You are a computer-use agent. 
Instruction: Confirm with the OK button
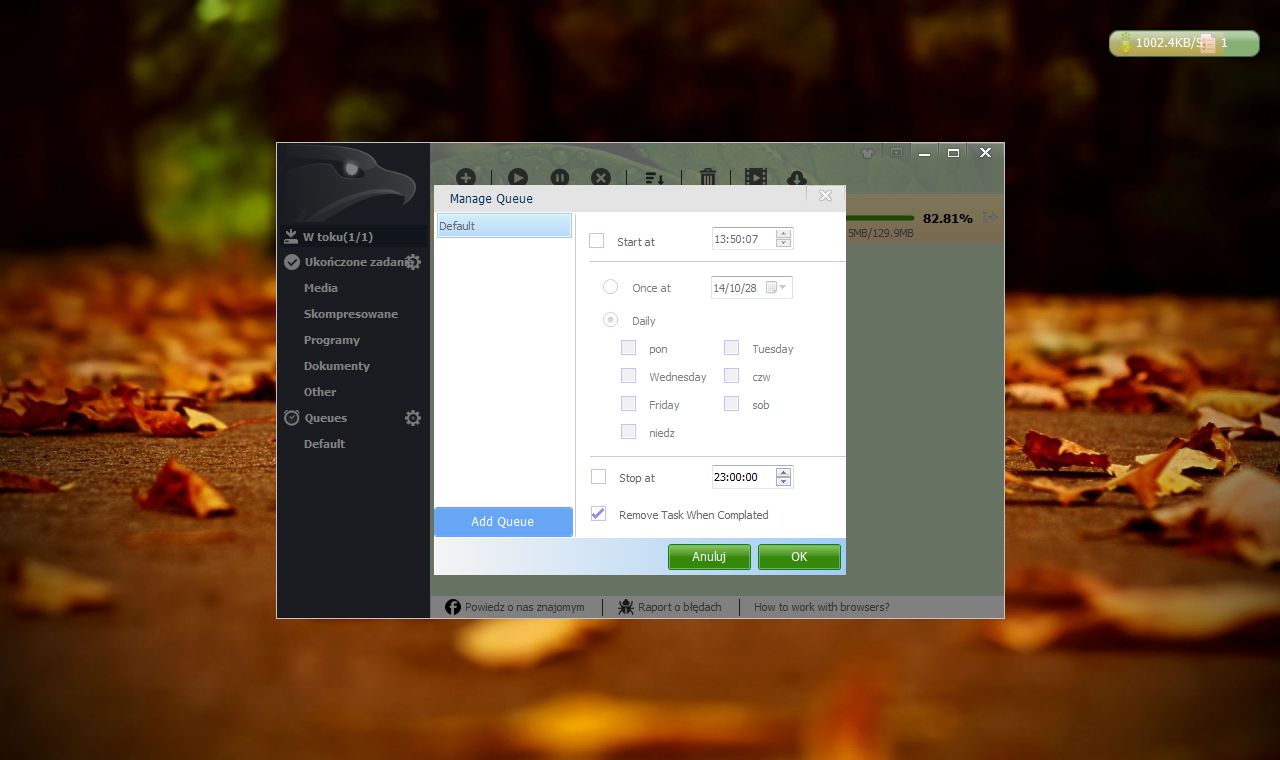[x=799, y=557]
